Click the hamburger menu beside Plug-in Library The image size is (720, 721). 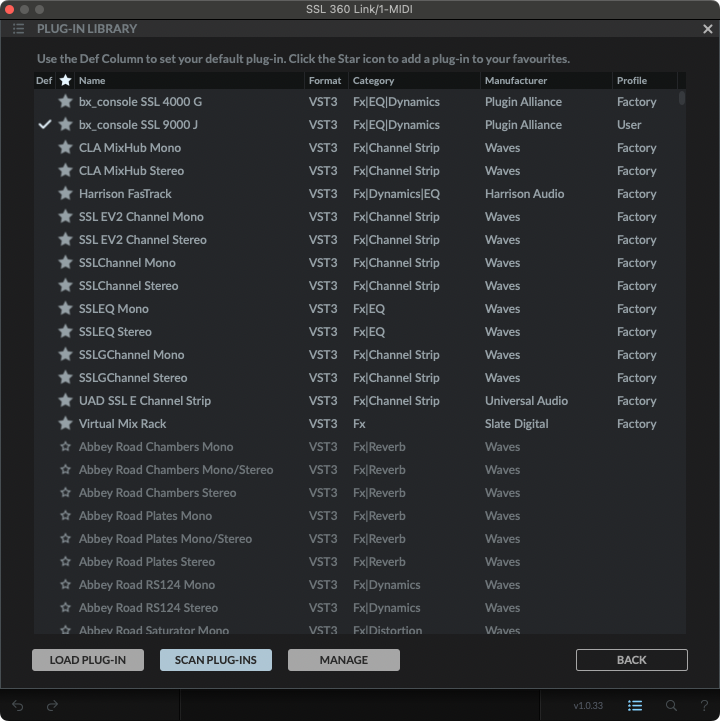point(18,29)
